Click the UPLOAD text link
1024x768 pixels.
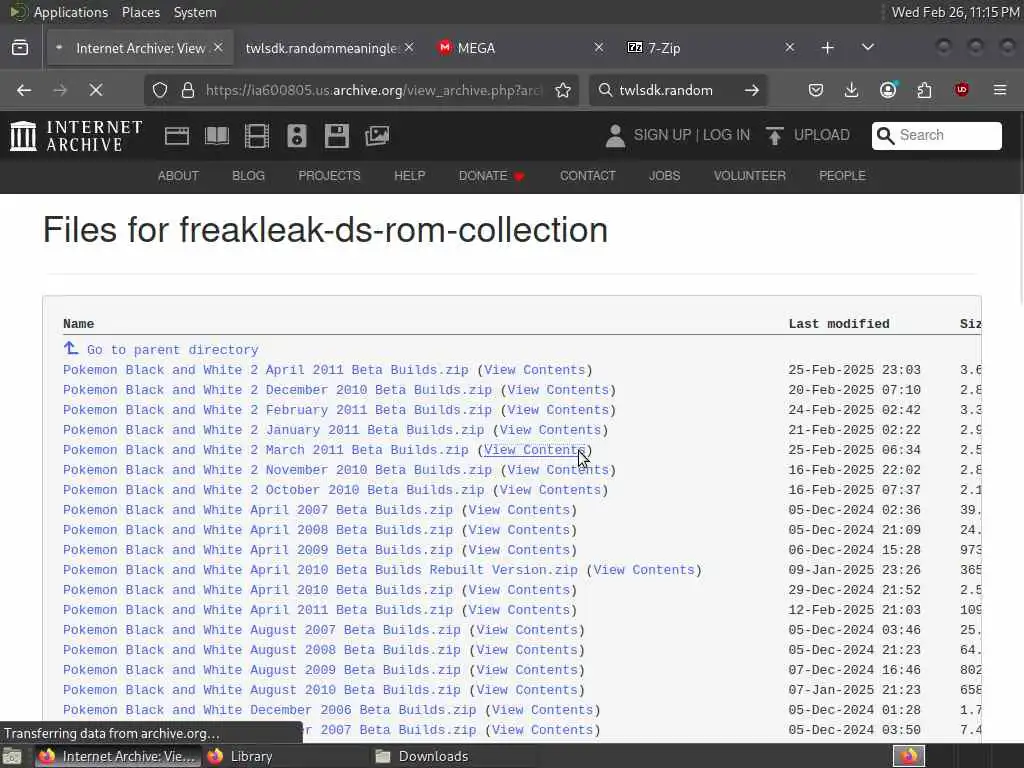point(822,135)
